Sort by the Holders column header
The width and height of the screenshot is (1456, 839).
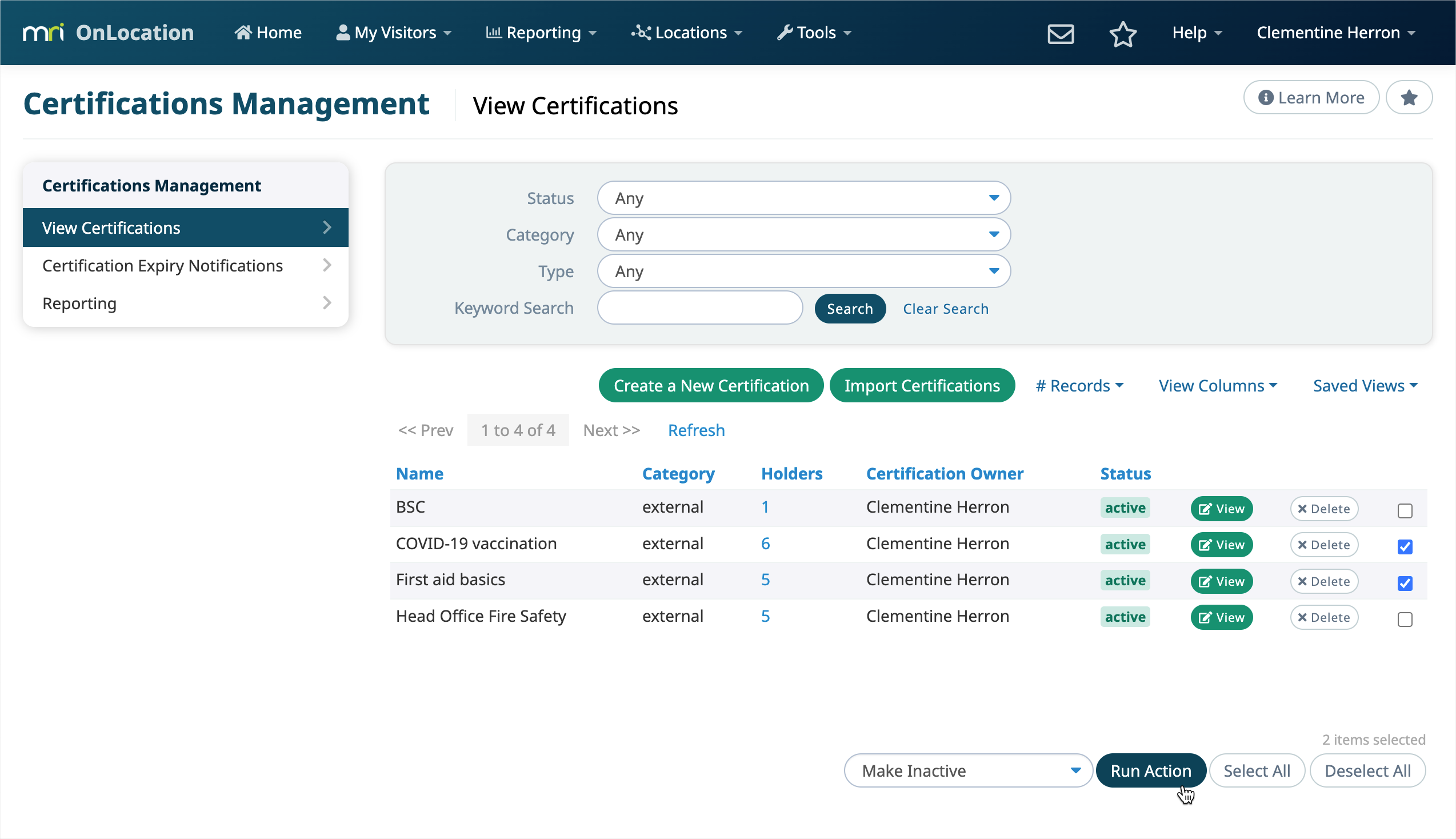792,474
